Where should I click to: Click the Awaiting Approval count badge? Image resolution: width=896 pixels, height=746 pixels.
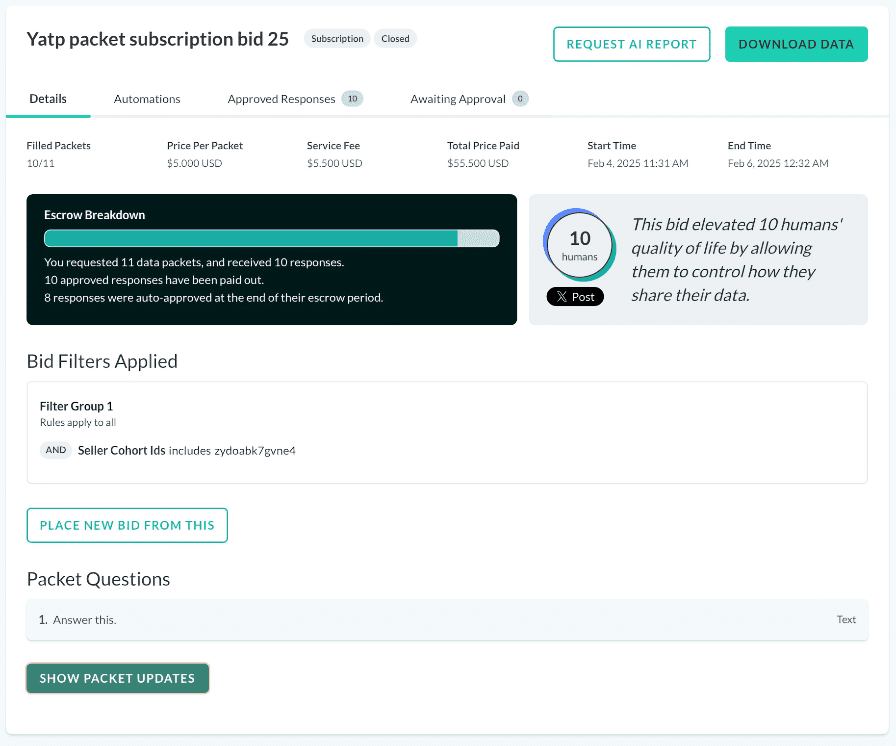point(520,99)
